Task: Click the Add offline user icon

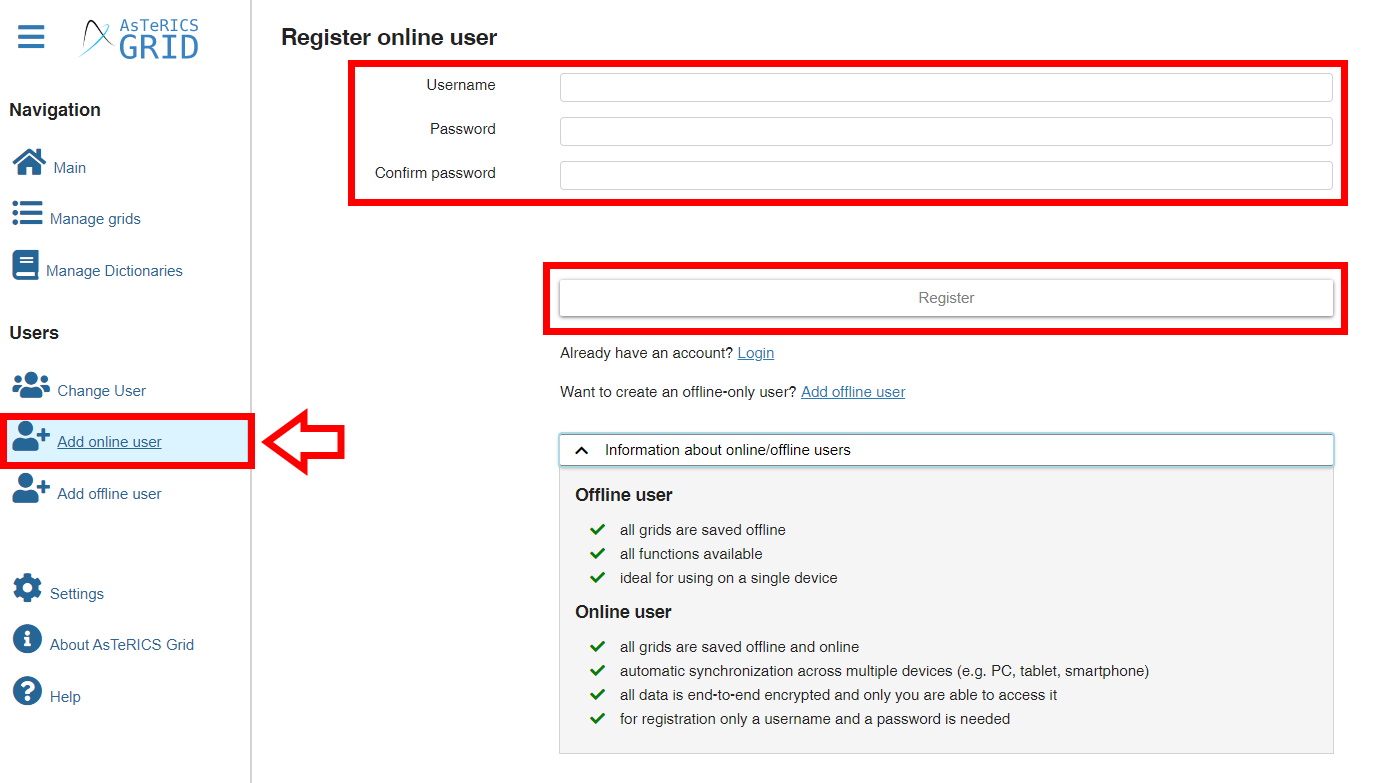Action: [x=31, y=488]
